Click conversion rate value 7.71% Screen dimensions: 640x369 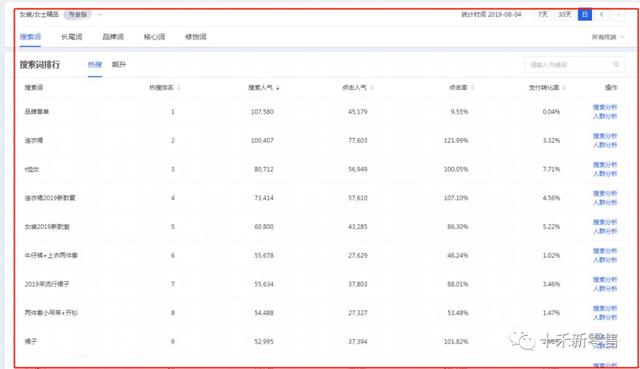pyautogui.click(x=551, y=169)
